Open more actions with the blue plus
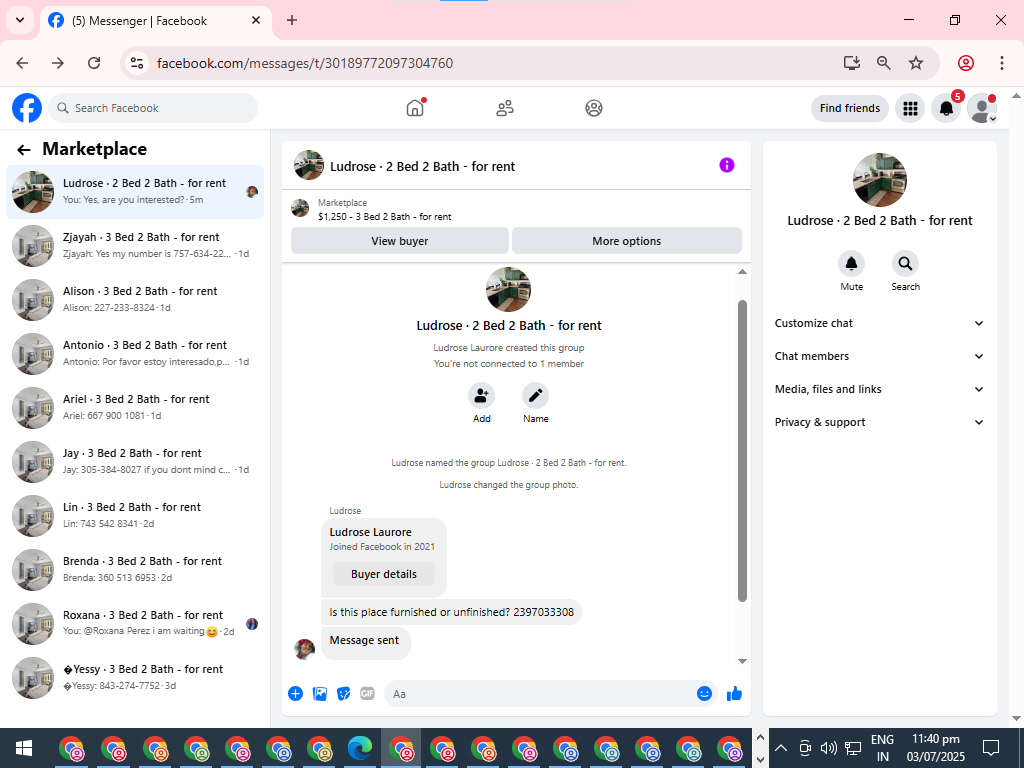Screen dimensions: 1024x768 click(295, 694)
